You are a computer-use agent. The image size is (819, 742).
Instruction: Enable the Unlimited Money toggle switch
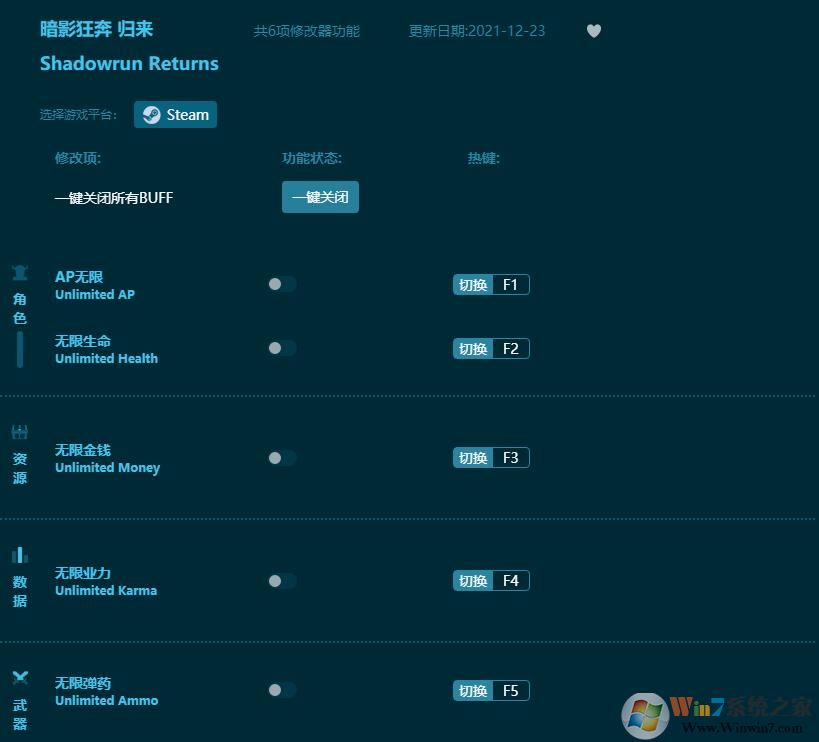click(281, 457)
